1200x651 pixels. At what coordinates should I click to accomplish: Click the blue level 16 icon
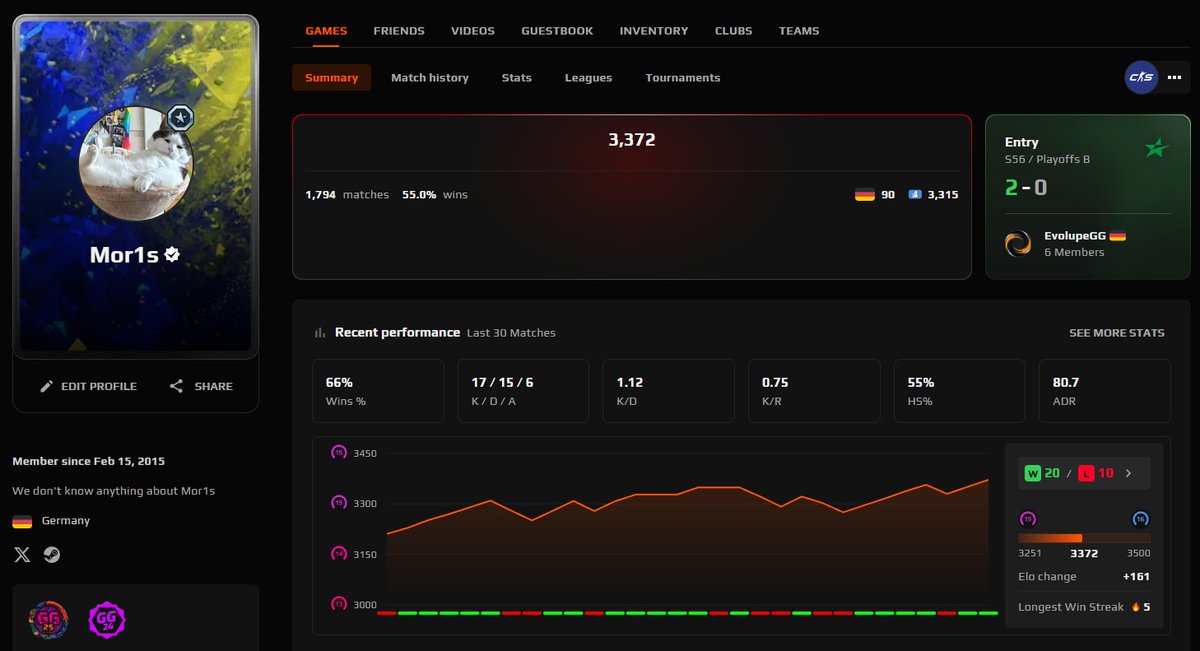[x=1140, y=519]
